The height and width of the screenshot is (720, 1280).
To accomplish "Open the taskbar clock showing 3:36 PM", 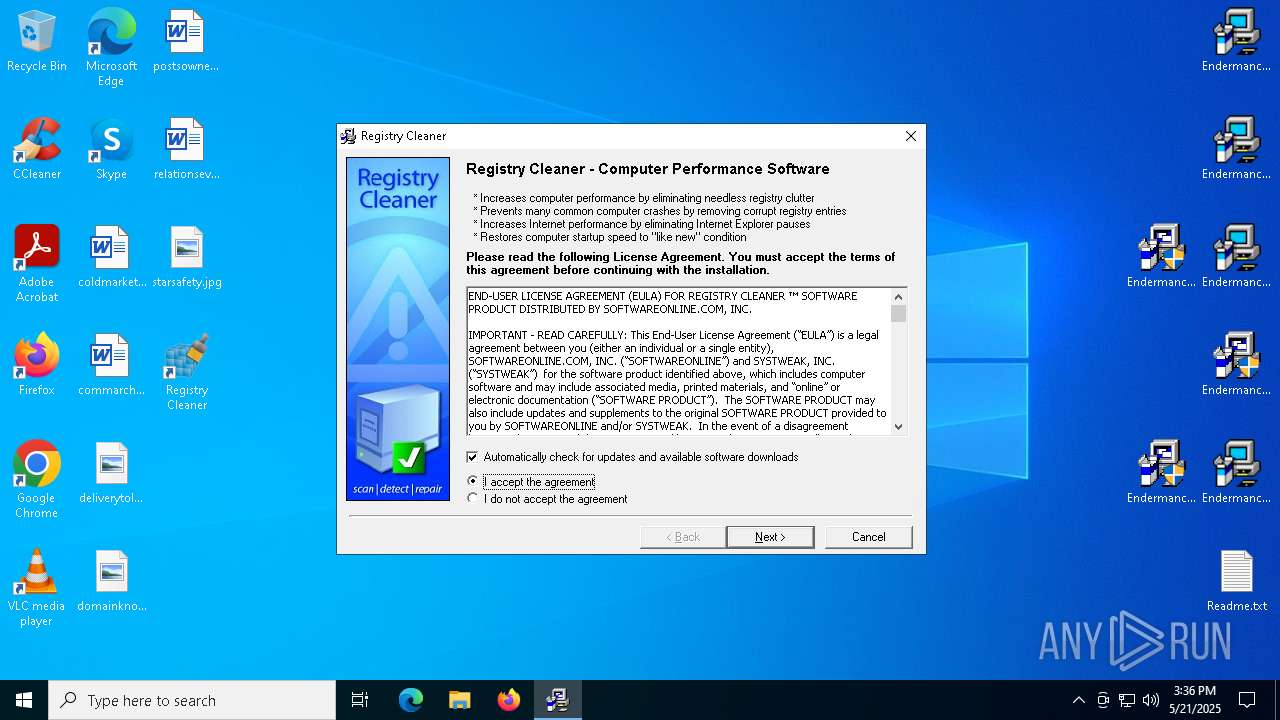I will pos(1194,700).
